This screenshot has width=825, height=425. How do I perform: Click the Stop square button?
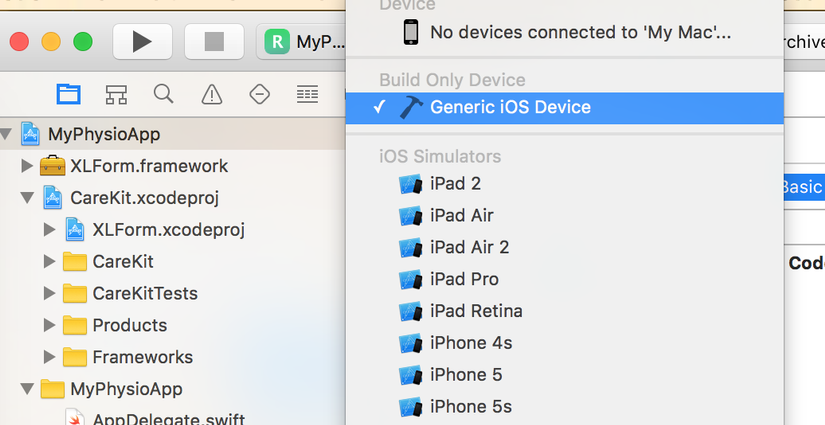click(x=214, y=42)
